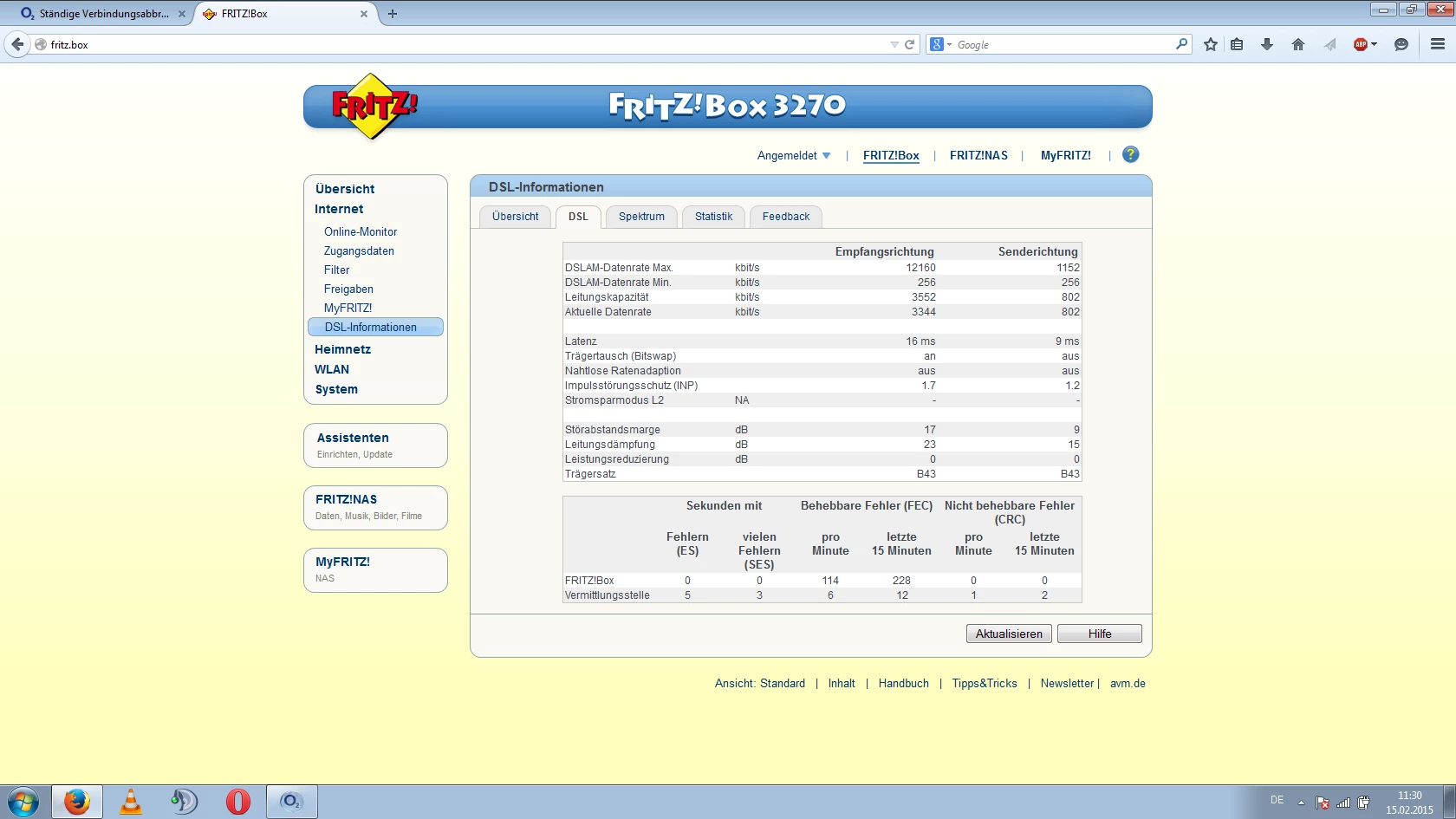Launch VLC media player from taskbar

[131, 802]
